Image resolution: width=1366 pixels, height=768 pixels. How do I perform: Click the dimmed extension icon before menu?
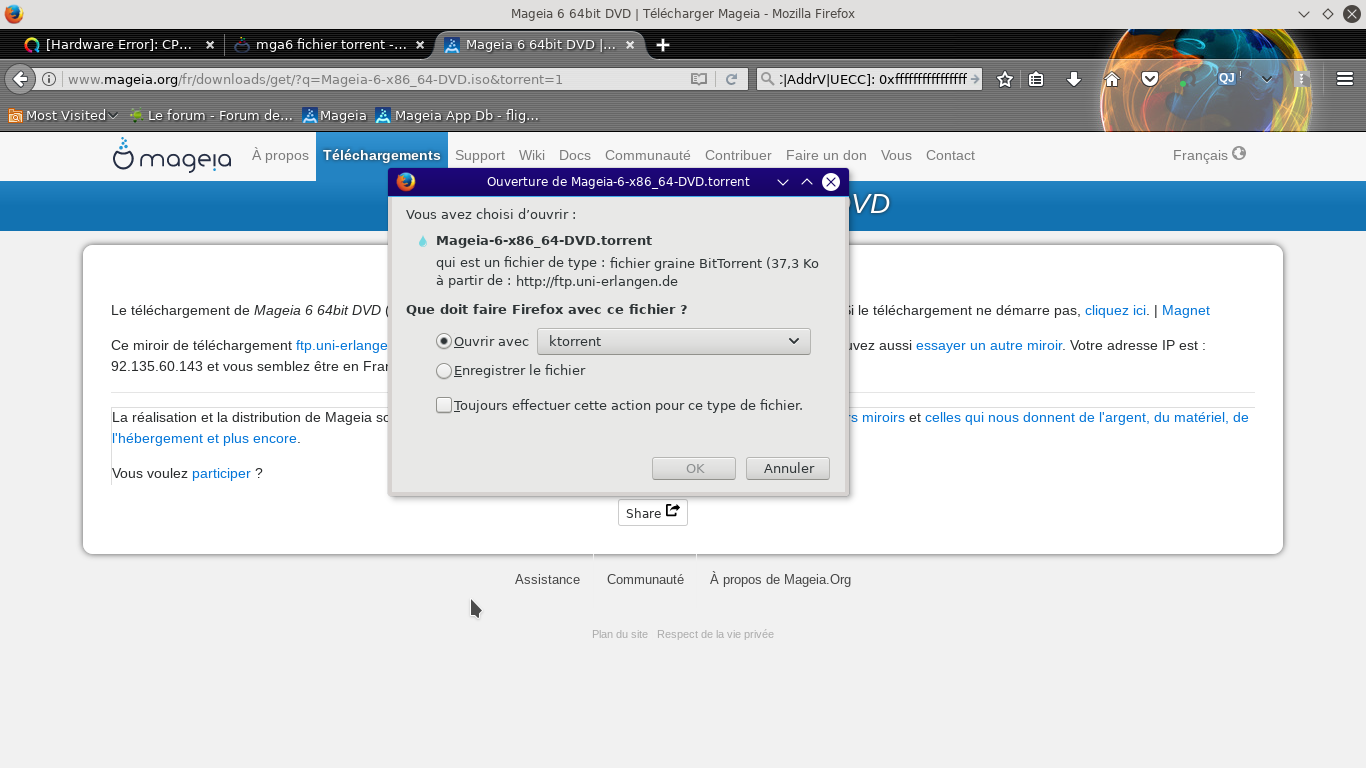coord(1301,79)
